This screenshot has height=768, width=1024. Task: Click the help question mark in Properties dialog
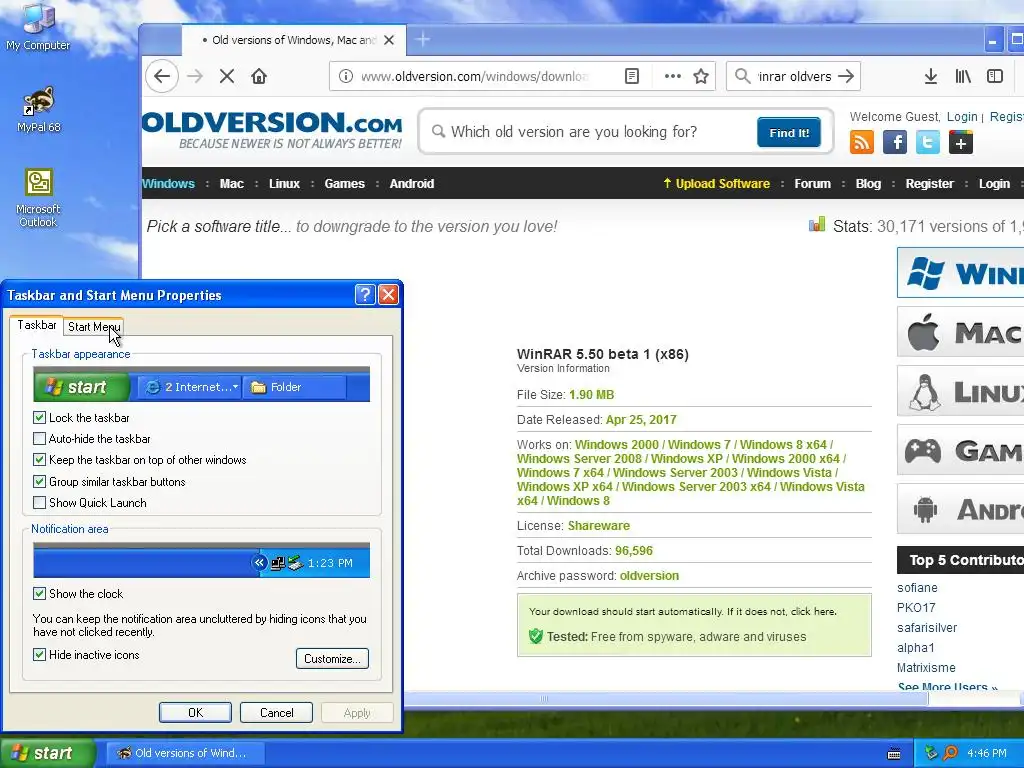pos(364,295)
